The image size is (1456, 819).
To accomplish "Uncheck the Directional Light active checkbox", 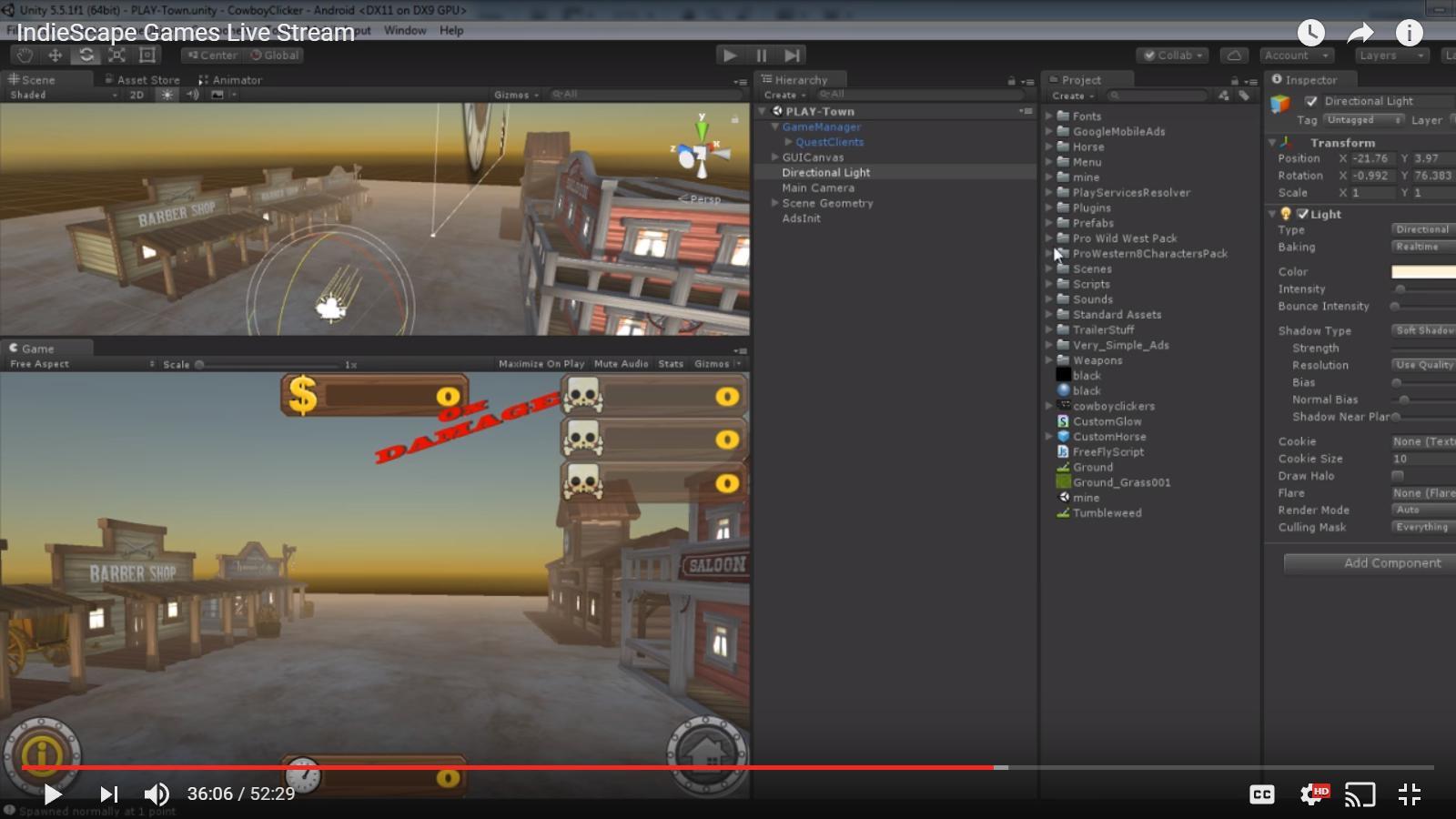I will tap(1311, 101).
